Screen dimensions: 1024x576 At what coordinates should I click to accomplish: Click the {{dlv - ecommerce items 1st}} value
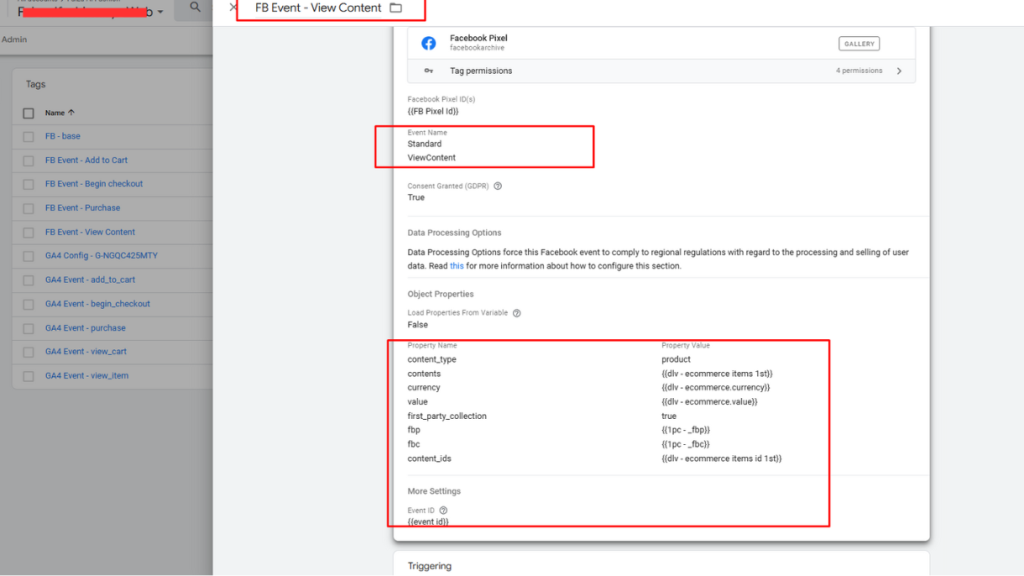pyautogui.click(x=716, y=374)
